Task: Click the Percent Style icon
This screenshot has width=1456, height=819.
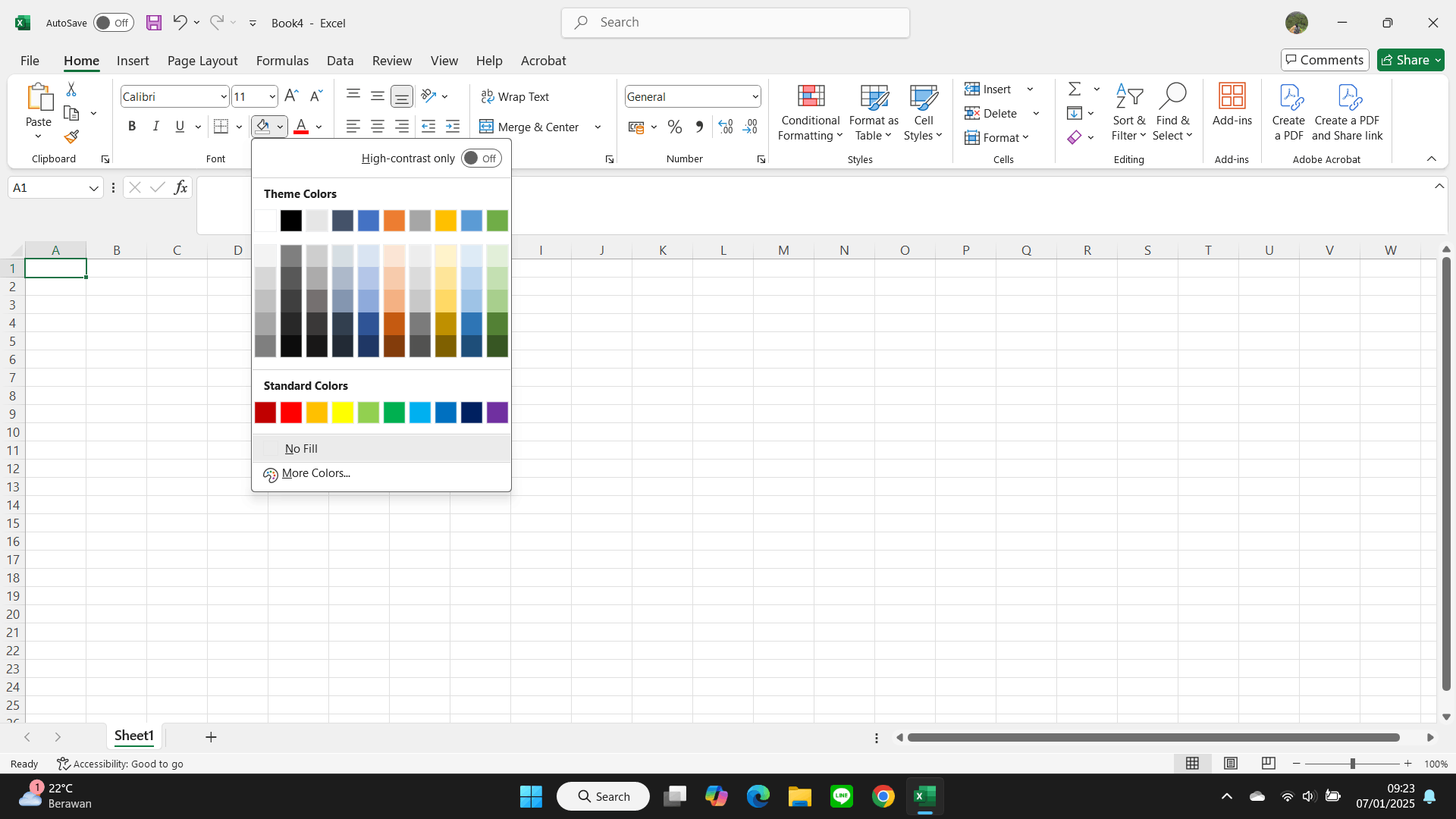Action: click(x=674, y=127)
